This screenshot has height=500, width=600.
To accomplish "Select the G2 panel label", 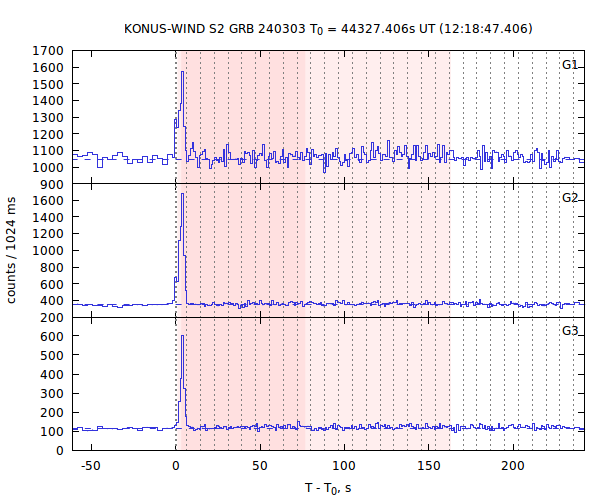I will tap(570, 198).
